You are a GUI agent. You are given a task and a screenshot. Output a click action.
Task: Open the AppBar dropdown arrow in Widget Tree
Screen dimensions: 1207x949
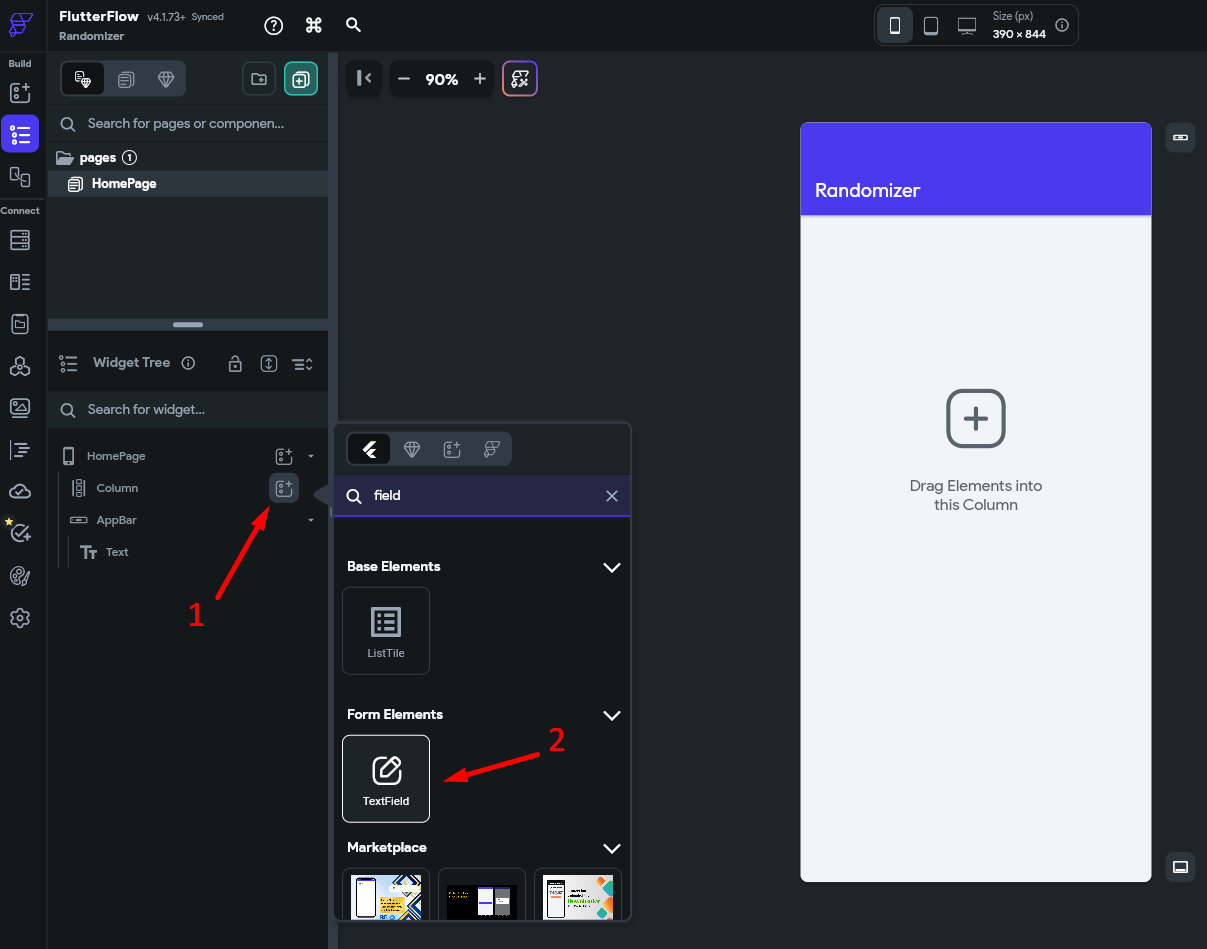point(310,520)
